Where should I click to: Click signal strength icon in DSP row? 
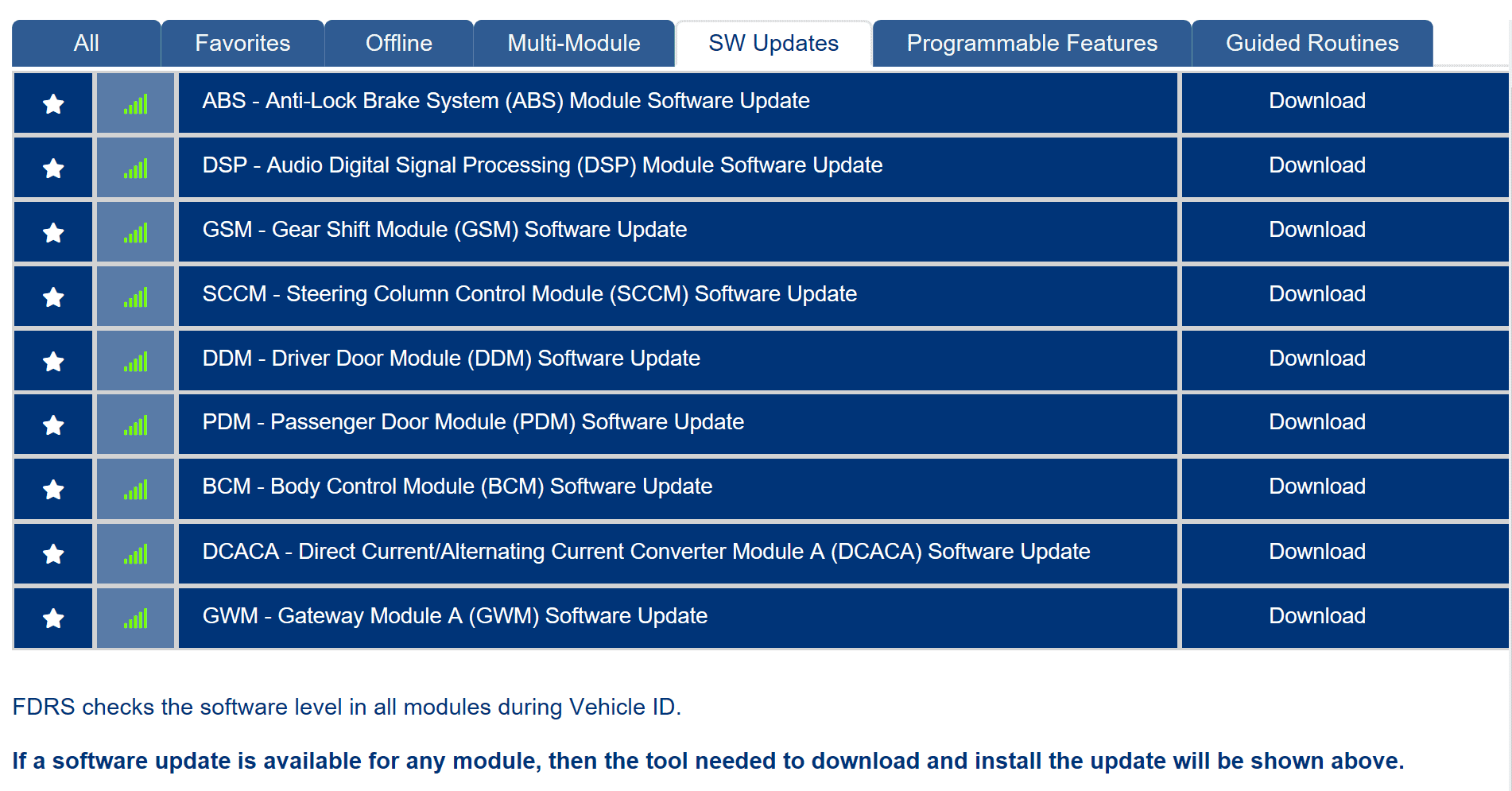(136, 168)
